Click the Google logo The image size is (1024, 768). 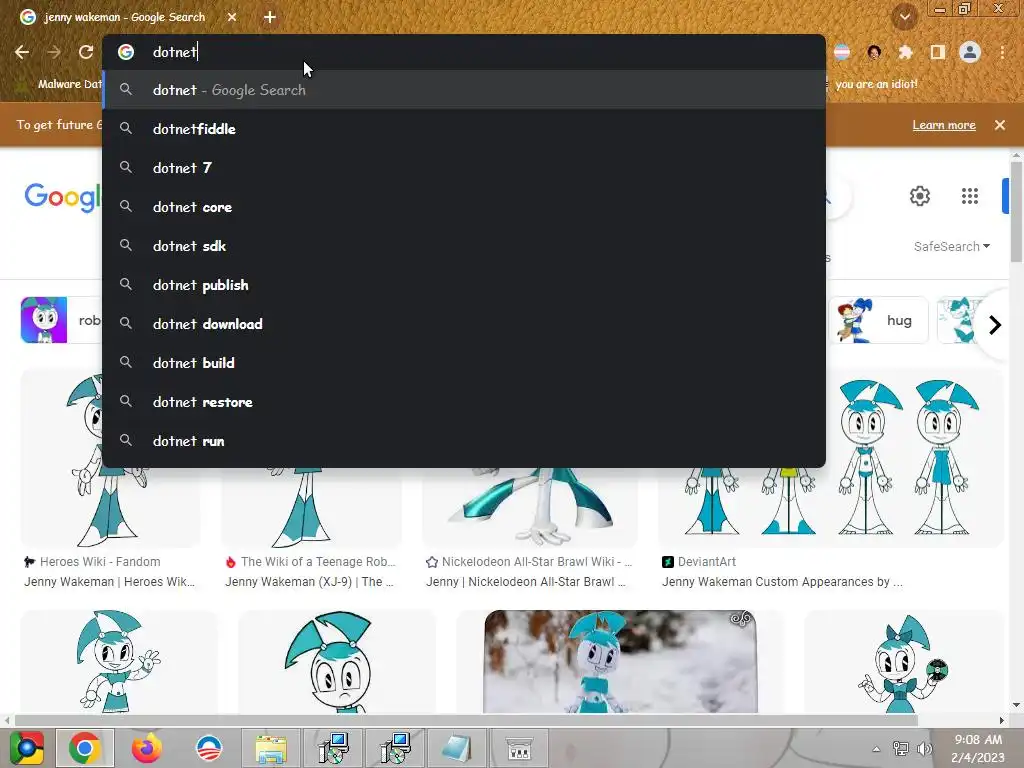point(63,197)
